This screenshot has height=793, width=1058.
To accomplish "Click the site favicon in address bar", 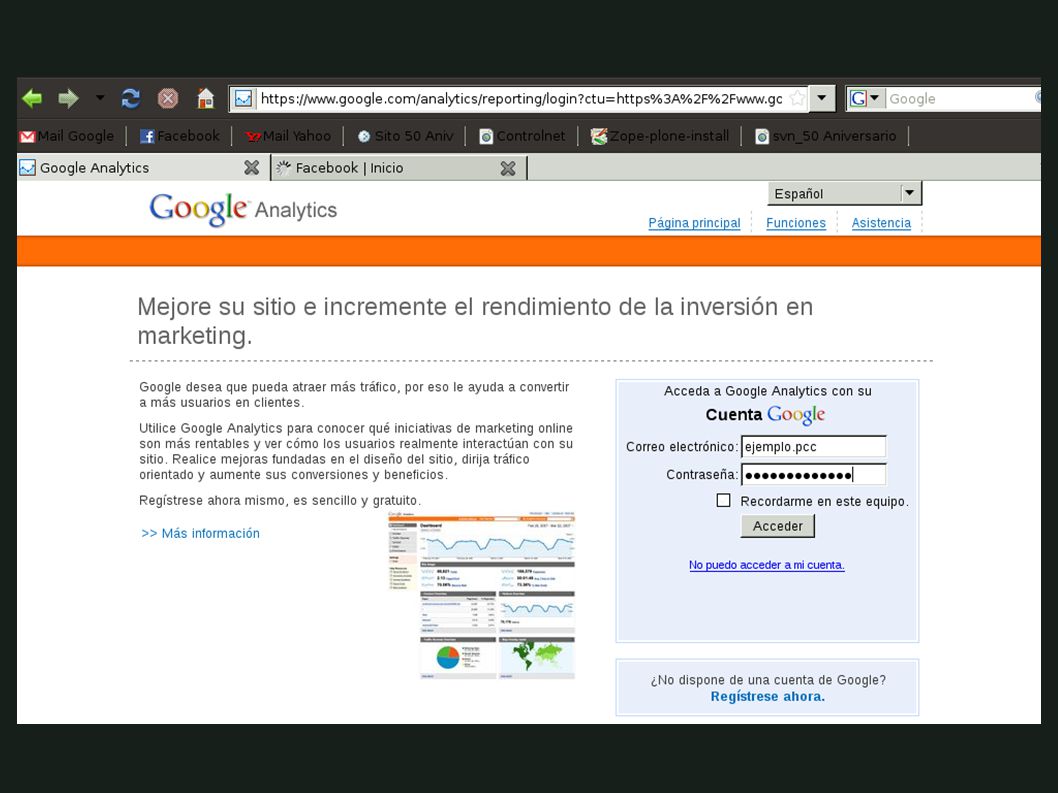I will point(243,99).
